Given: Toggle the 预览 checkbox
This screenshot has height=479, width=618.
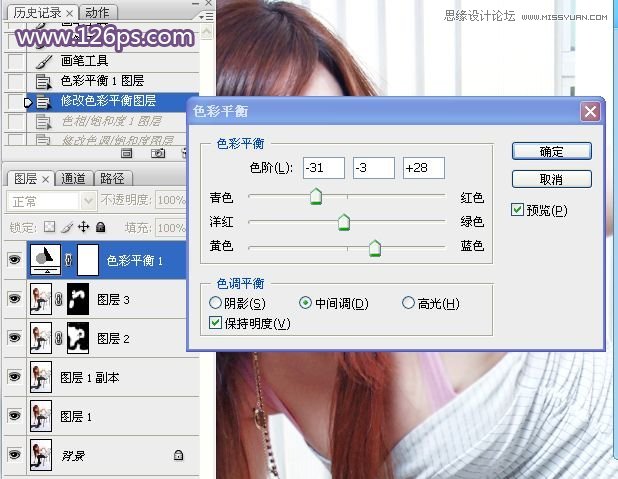Looking at the screenshot, I should click(517, 210).
